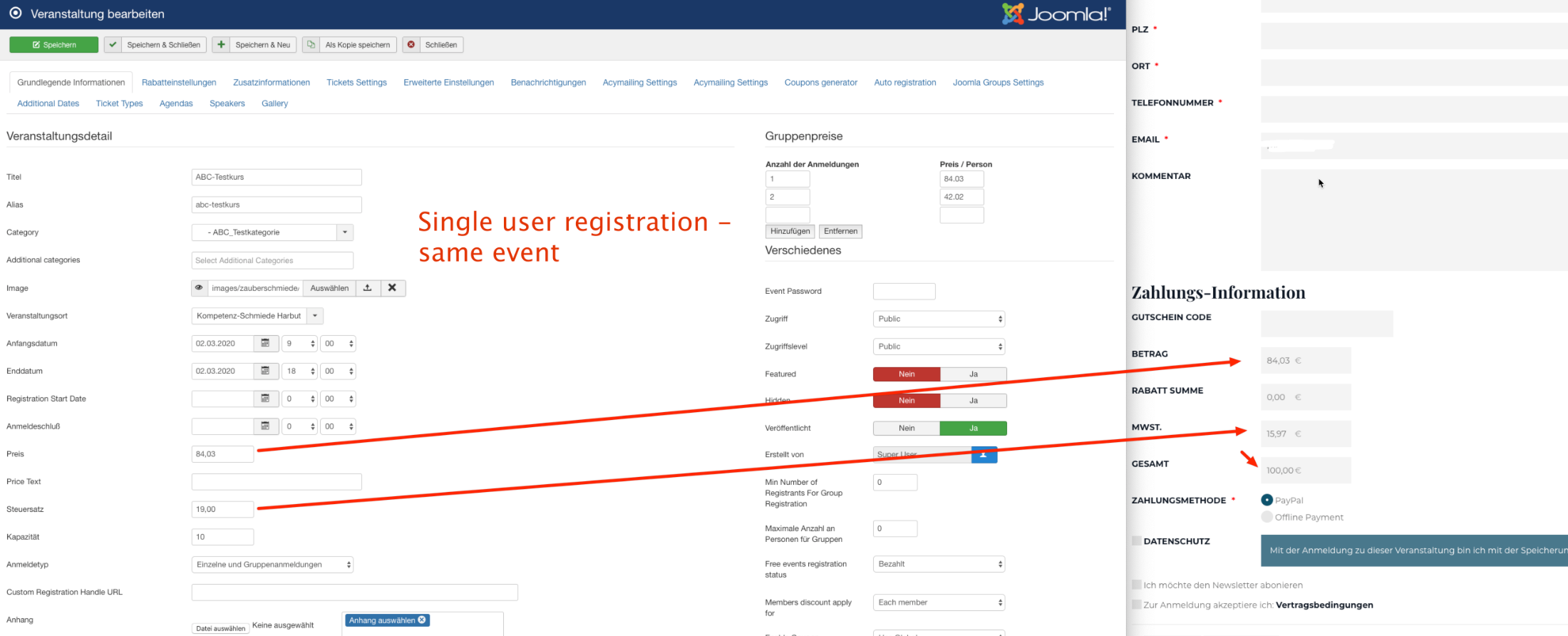Screen dimensions: 1568x636
Task: Open Registration Start Date calendar icon
Action: (265, 399)
